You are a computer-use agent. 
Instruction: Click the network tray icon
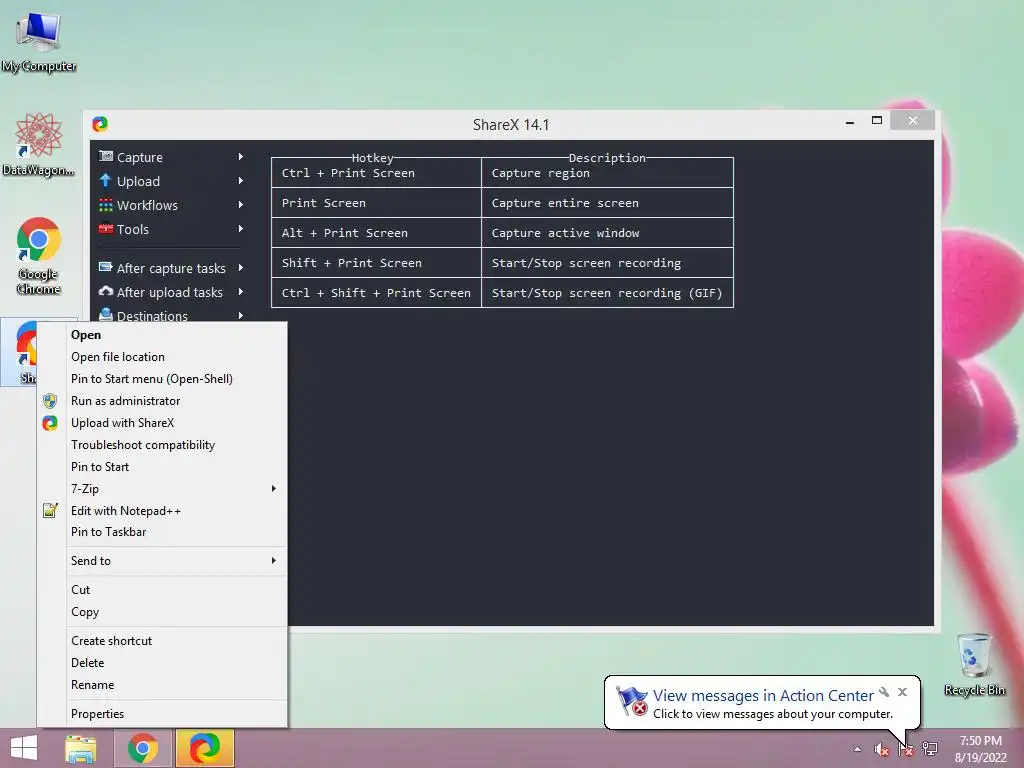pyautogui.click(x=930, y=750)
